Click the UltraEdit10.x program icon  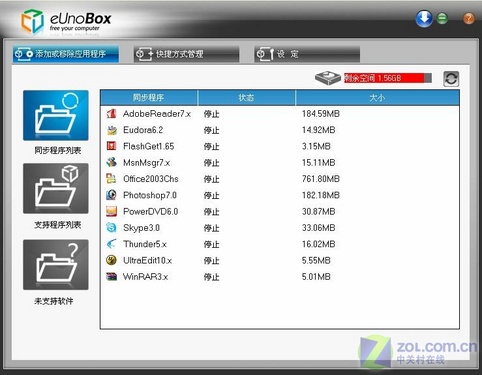111,260
